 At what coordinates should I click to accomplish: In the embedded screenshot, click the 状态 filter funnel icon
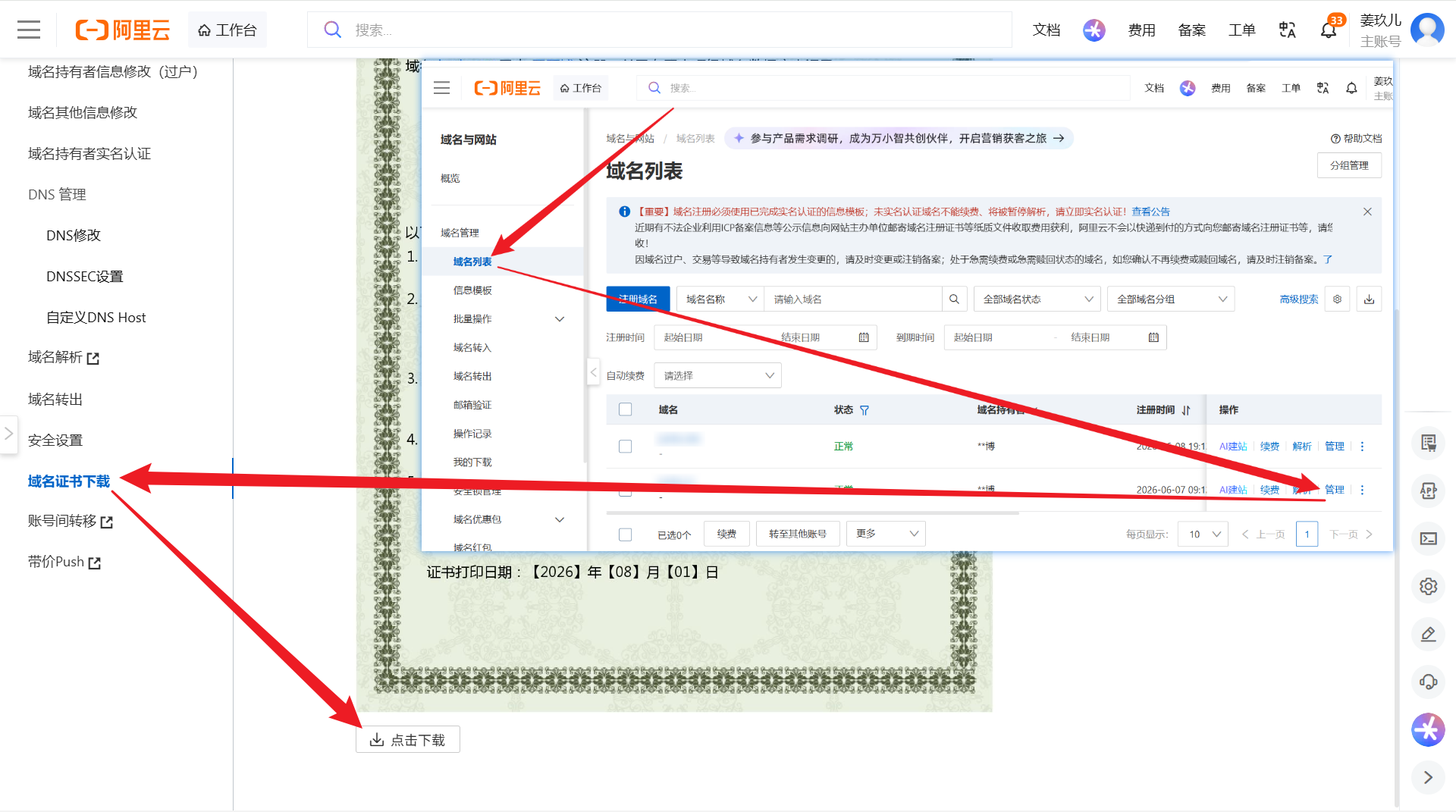point(864,410)
